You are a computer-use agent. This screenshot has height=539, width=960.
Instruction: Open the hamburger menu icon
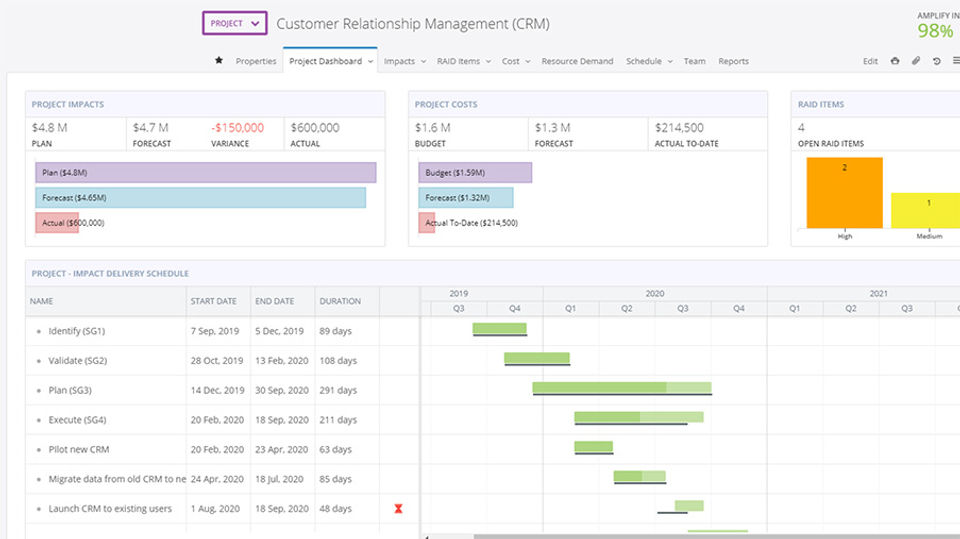(956, 61)
